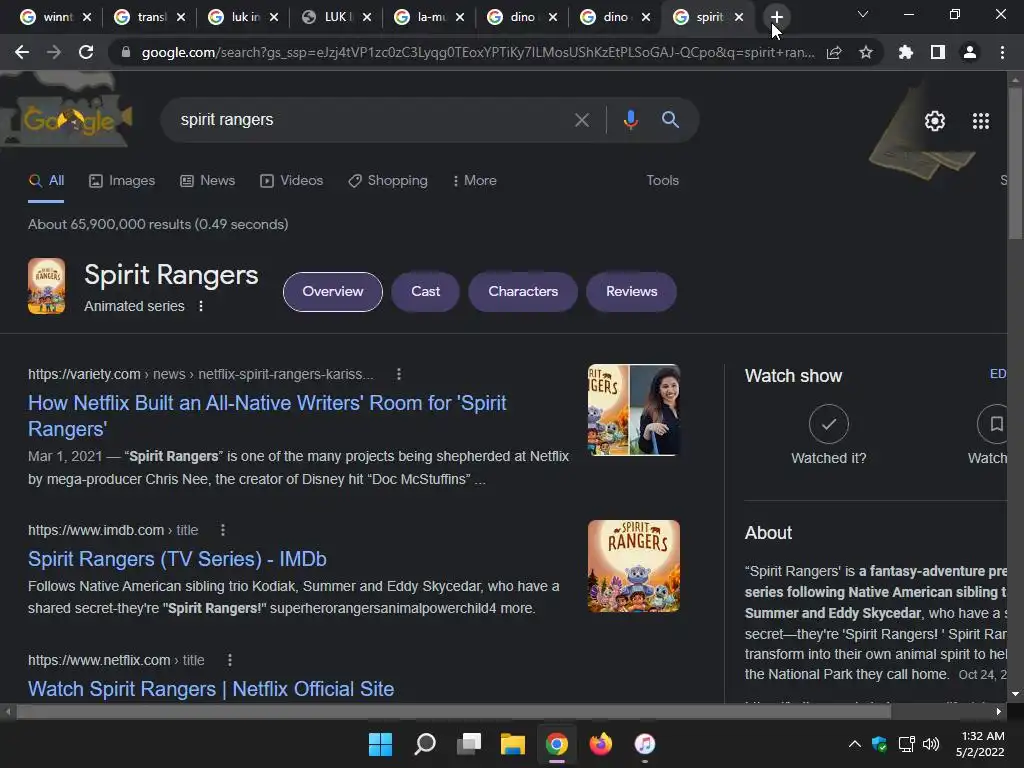Click the forward navigation arrow

(54, 52)
